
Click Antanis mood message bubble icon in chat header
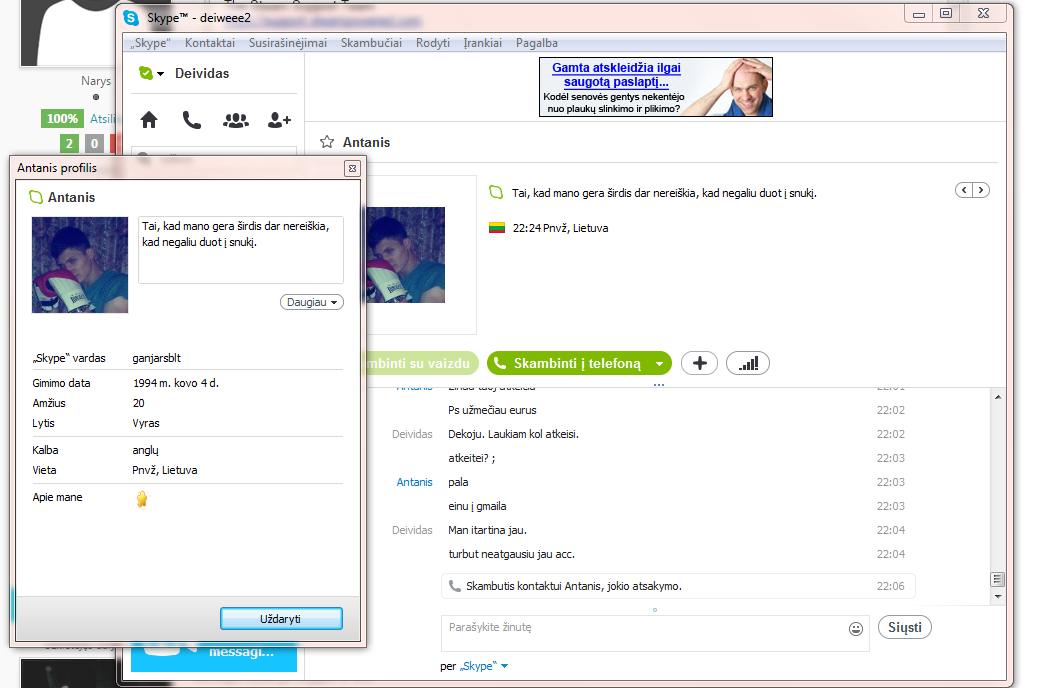[496, 192]
